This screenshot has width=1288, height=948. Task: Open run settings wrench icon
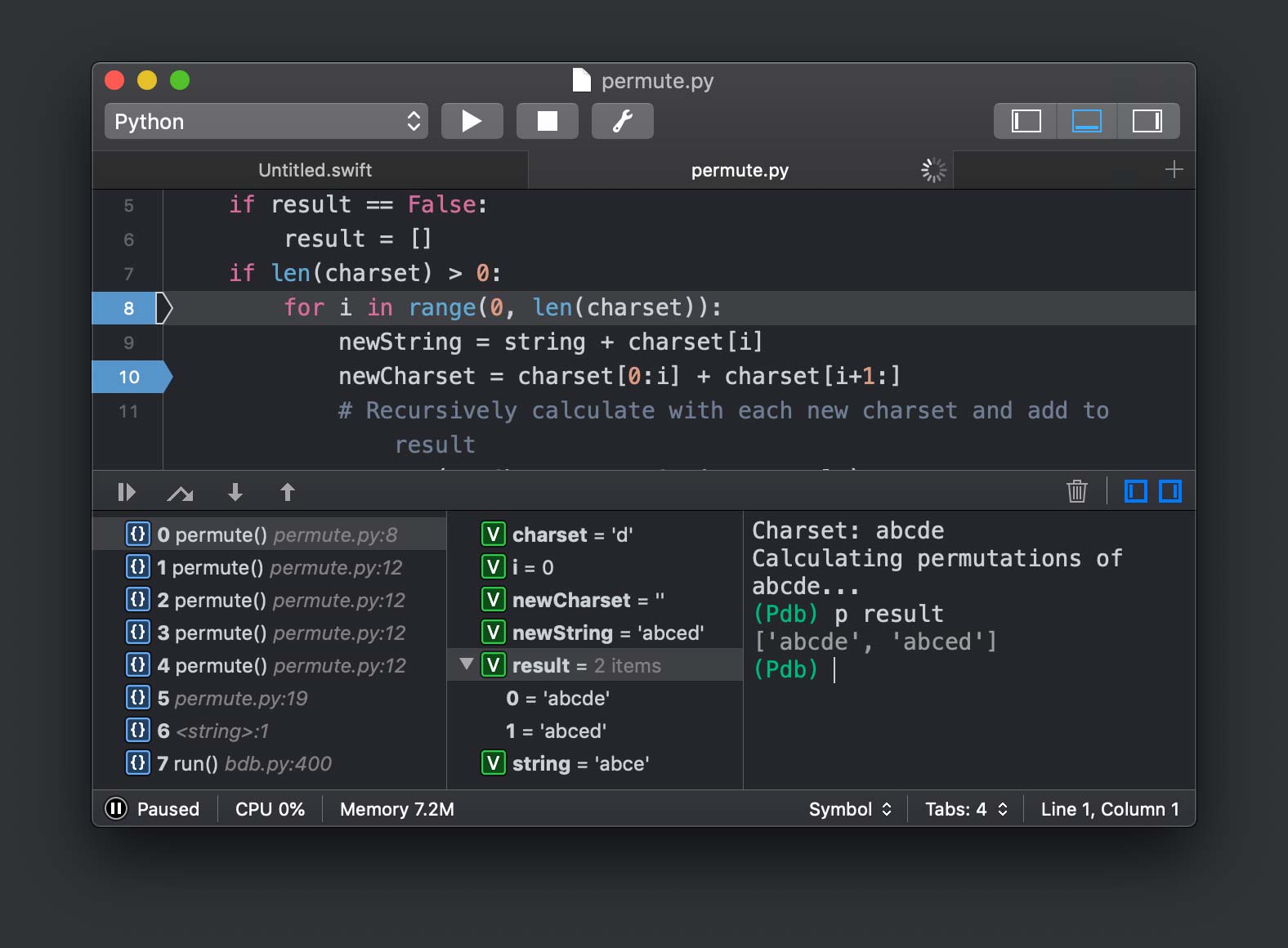coord(622,121)
